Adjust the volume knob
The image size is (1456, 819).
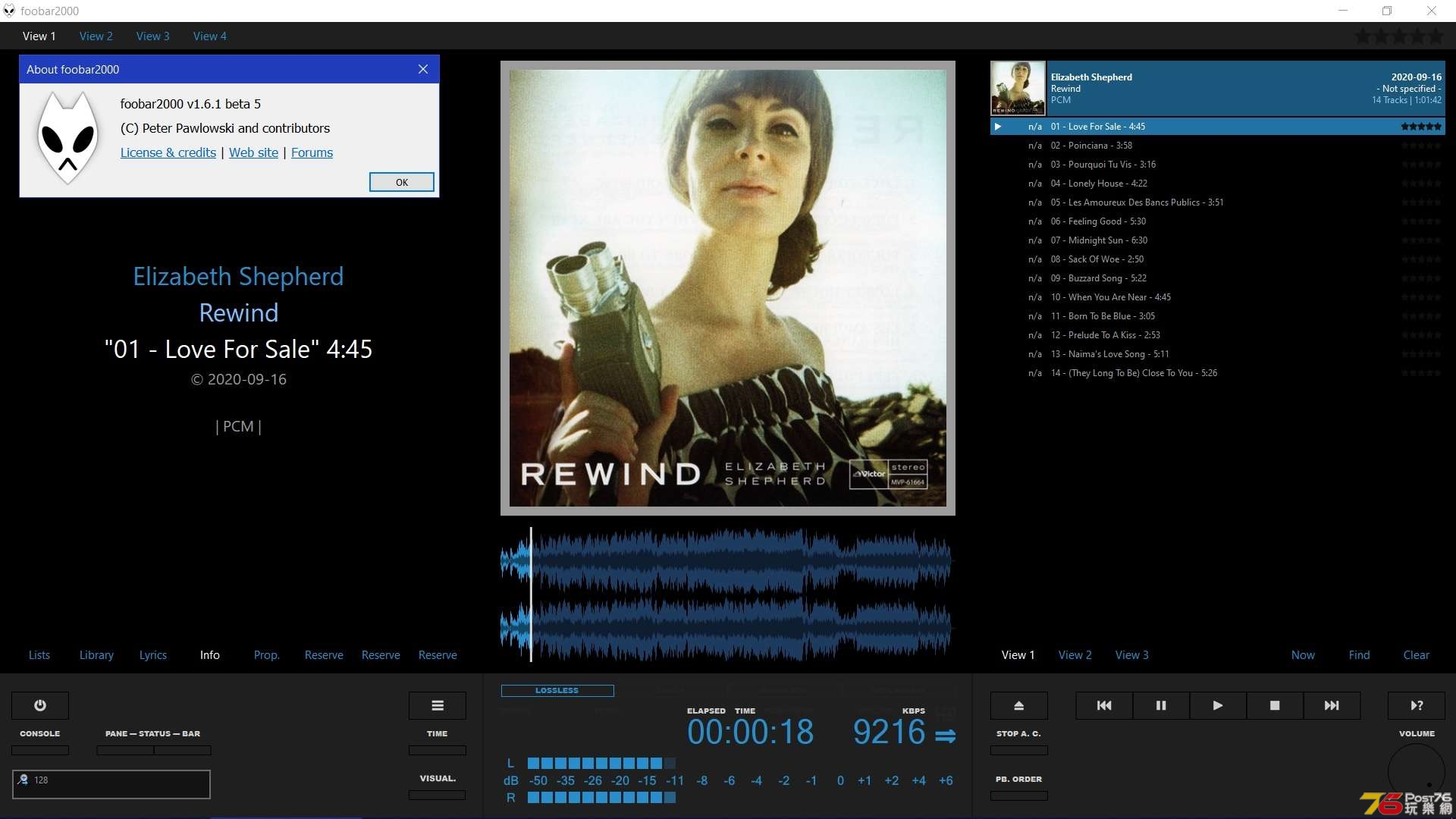click(x=1417, y=772)
